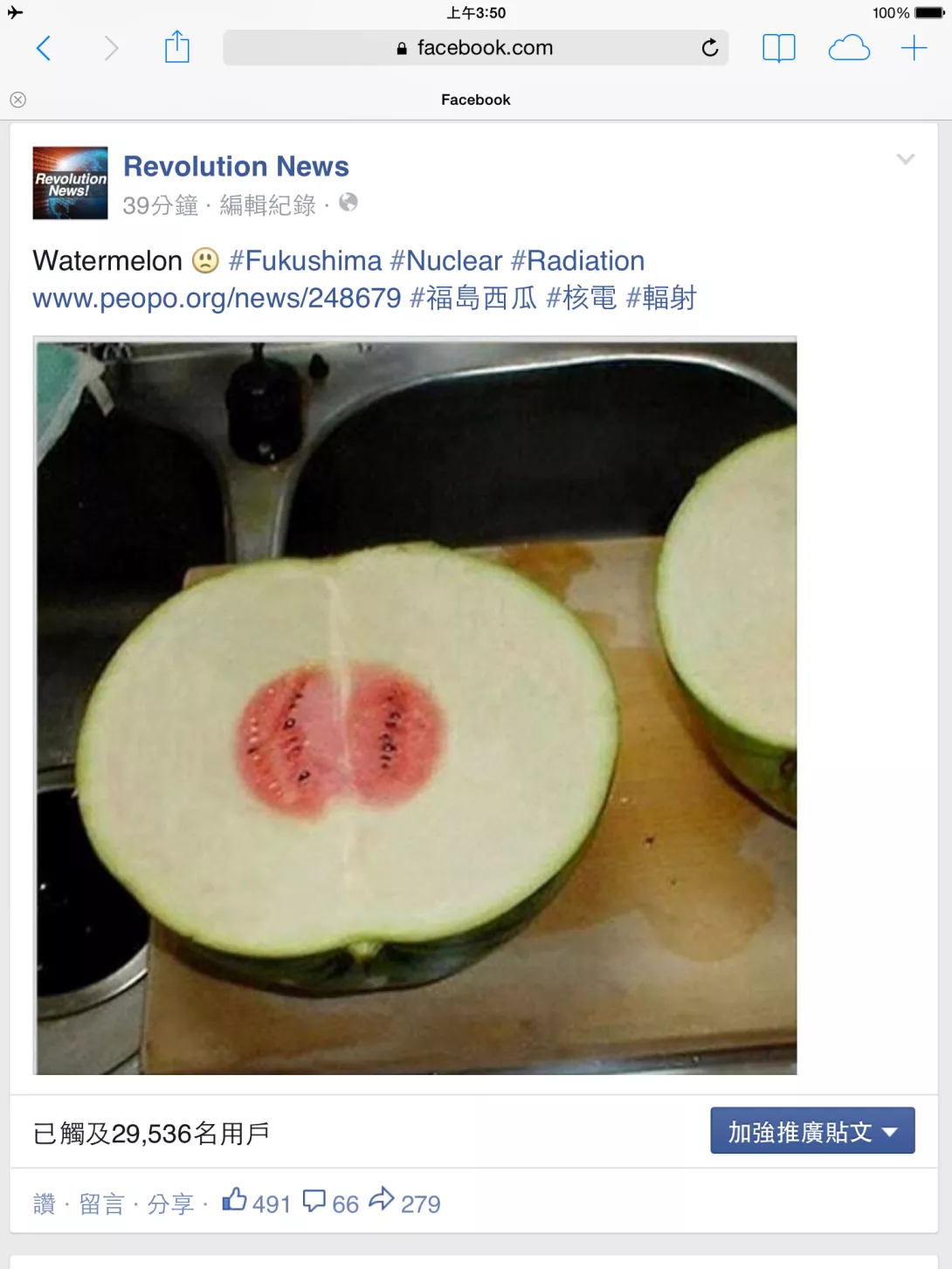952x1269 pixels.
Task: Open the watermelon photo
Action: (x=416, y=706)
